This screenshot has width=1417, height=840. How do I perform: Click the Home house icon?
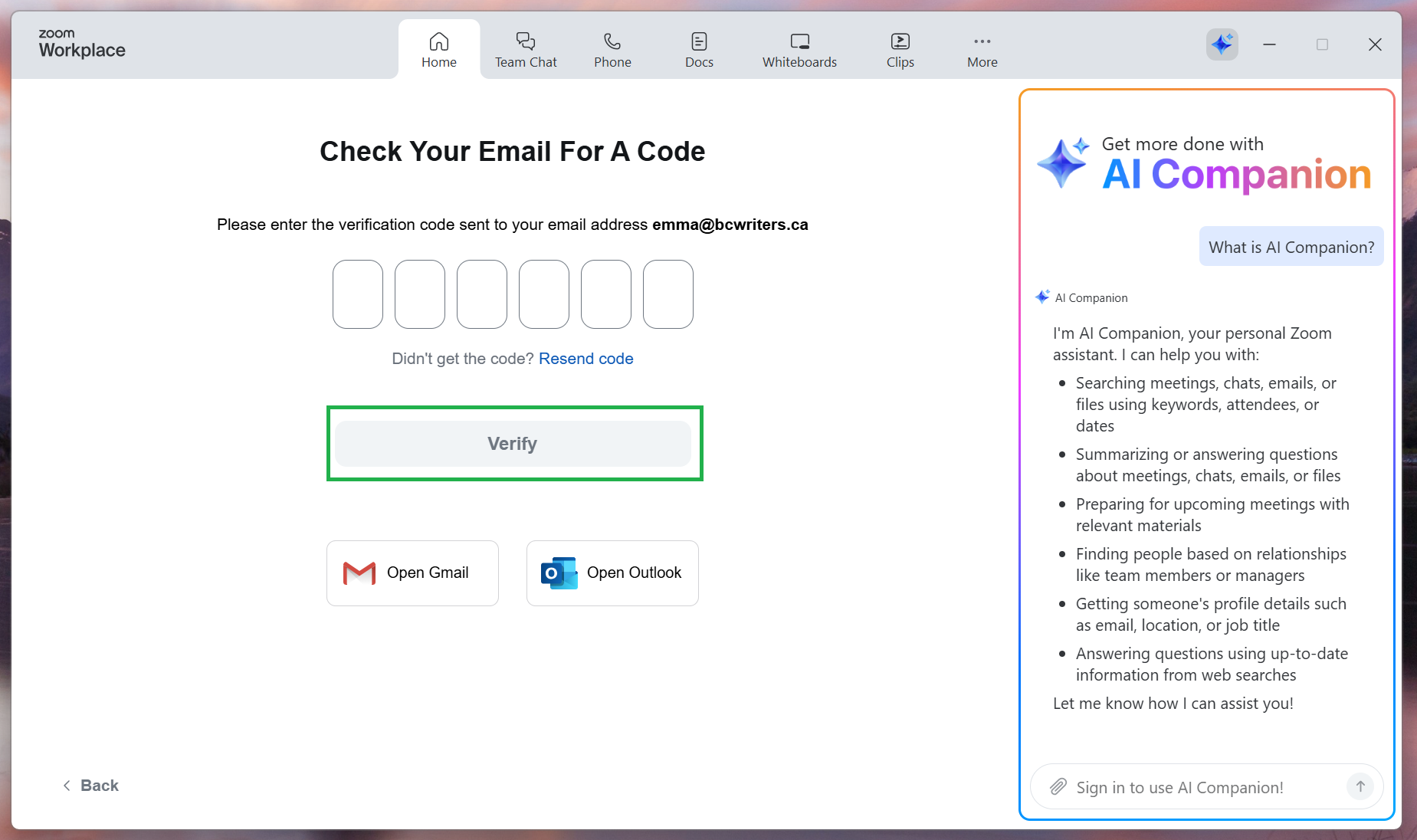point(439,41)
